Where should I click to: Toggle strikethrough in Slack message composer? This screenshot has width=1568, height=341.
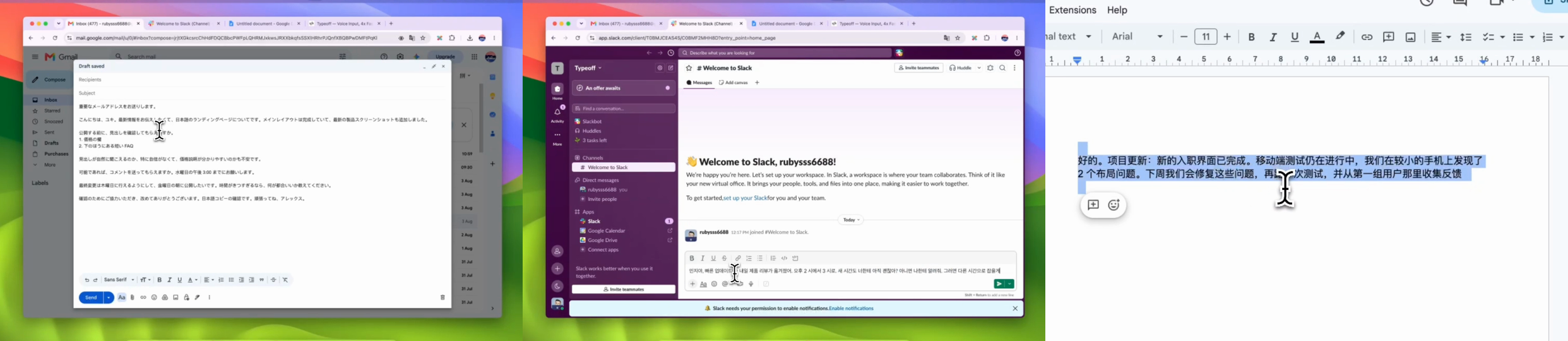[724, 258]
